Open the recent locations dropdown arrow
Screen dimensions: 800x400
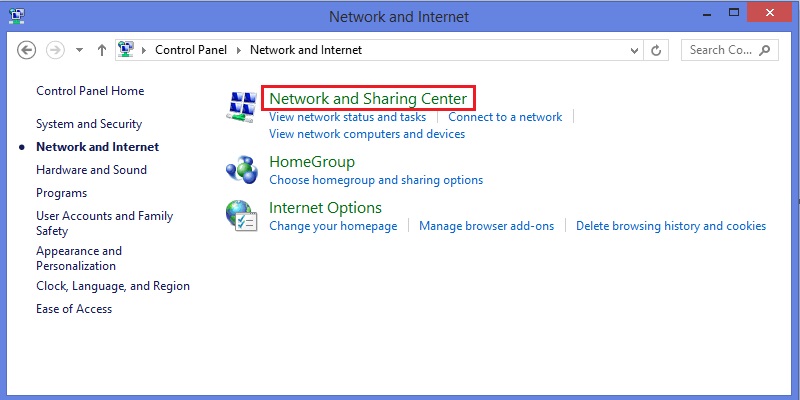click(79, 51)
